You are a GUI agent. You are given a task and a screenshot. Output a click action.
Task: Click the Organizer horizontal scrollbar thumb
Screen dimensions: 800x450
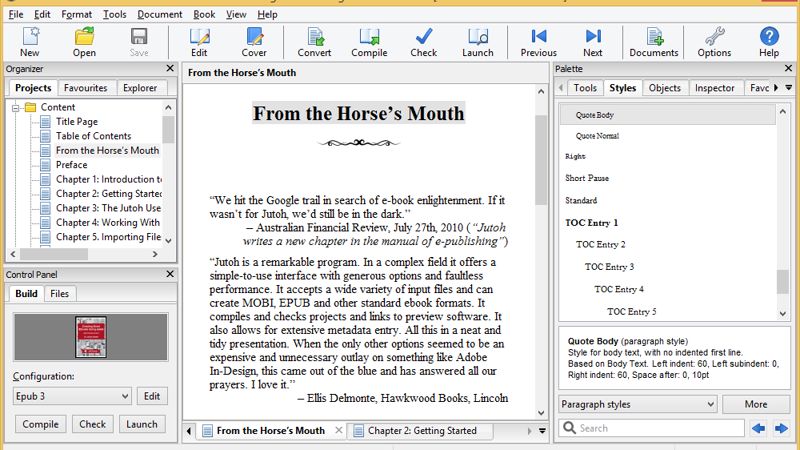(x=54, y=254)
